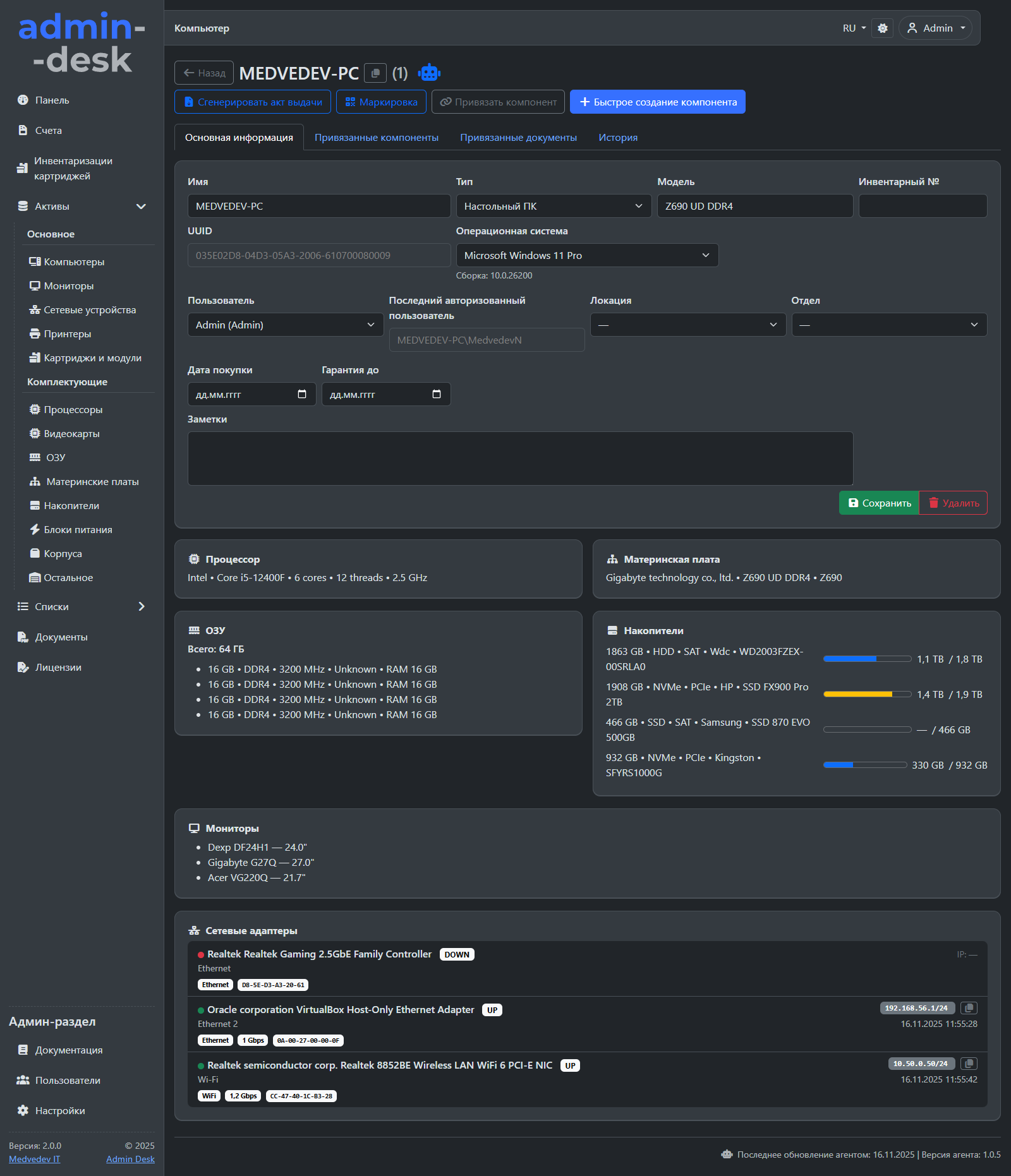Open the operating system dropdown
The width and height of the screenshot is (1011, 1176).
[x=586, y=256]
